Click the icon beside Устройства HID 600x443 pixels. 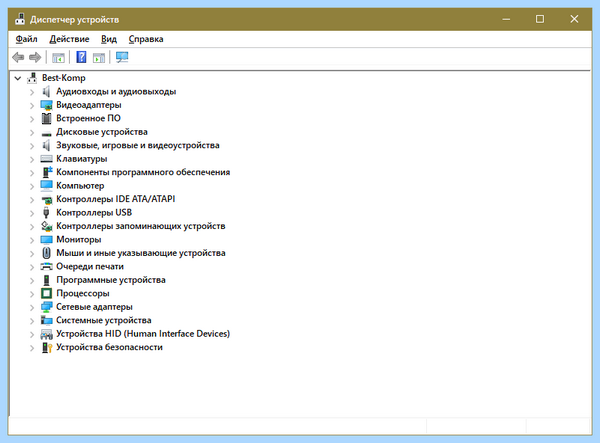46,334
